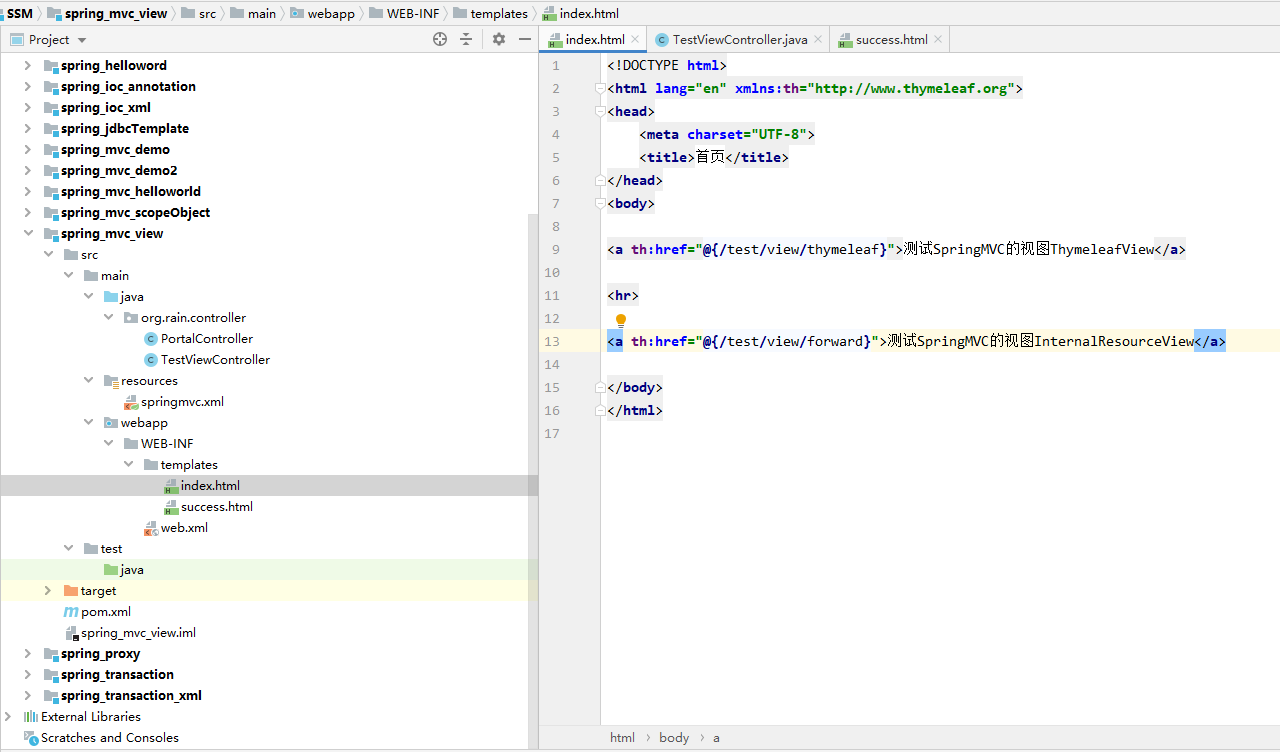Click the /test/view/forward href text
This screenshot has height=752, width=1280.
tap(791, 342)
